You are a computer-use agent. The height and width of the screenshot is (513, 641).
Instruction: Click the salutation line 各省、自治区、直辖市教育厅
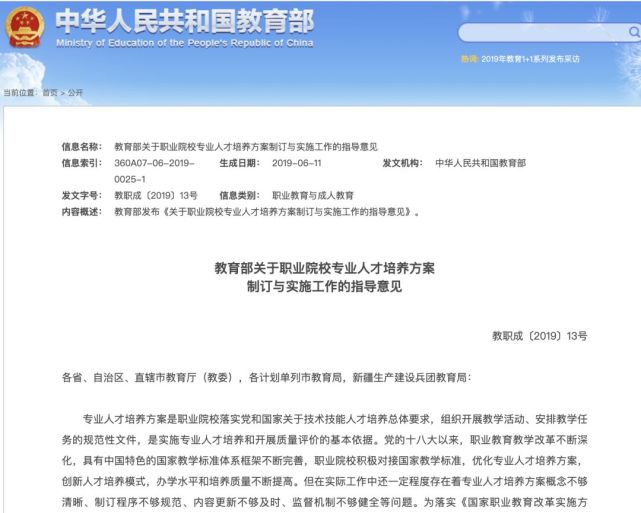point(267,377)
